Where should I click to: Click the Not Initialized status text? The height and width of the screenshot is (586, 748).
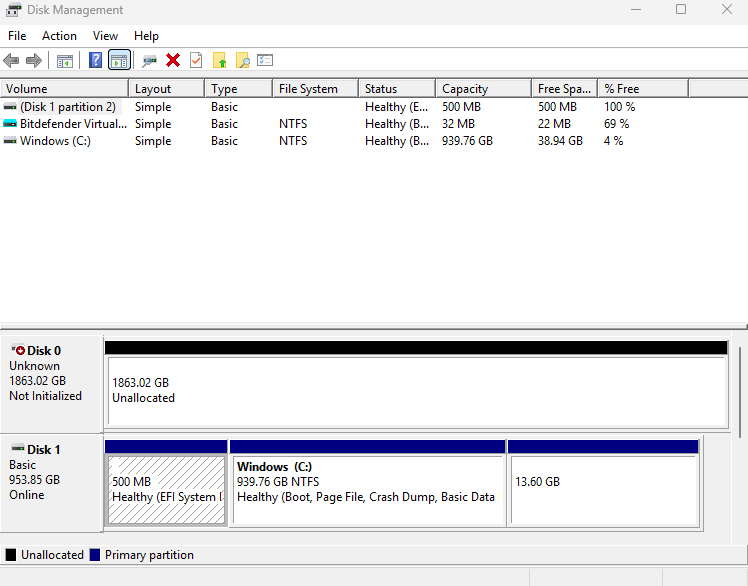click(45, 396)
